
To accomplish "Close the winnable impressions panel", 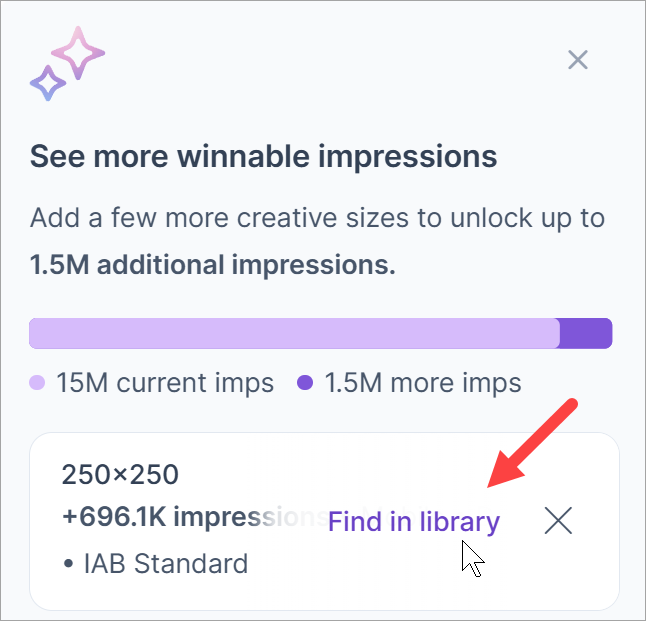I will (x=577, y=60).
